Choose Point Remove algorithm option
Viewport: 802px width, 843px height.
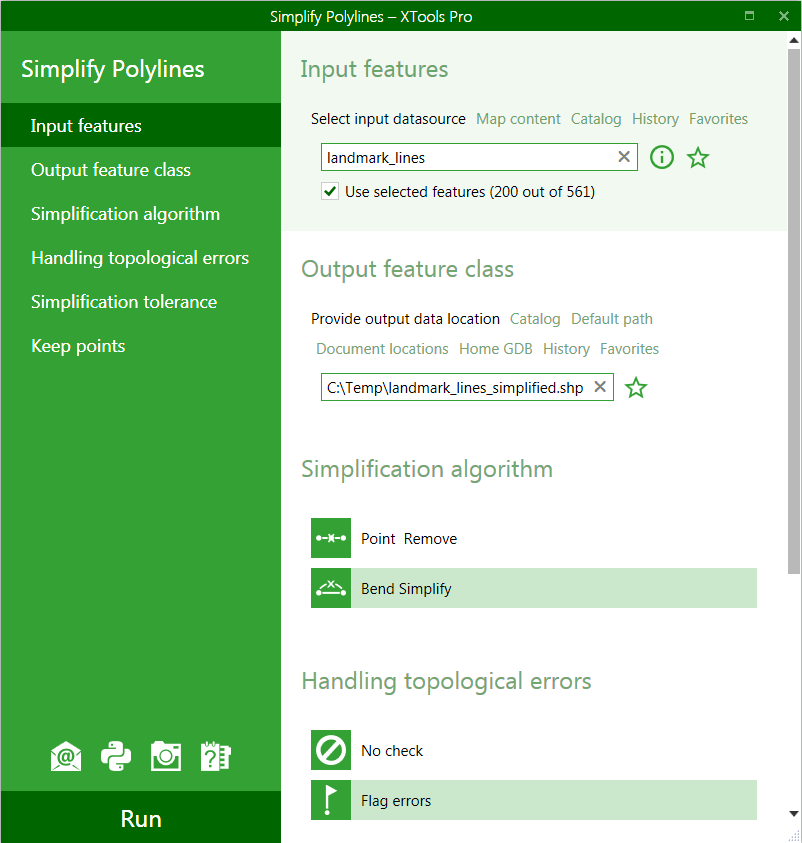click(534, 538)
